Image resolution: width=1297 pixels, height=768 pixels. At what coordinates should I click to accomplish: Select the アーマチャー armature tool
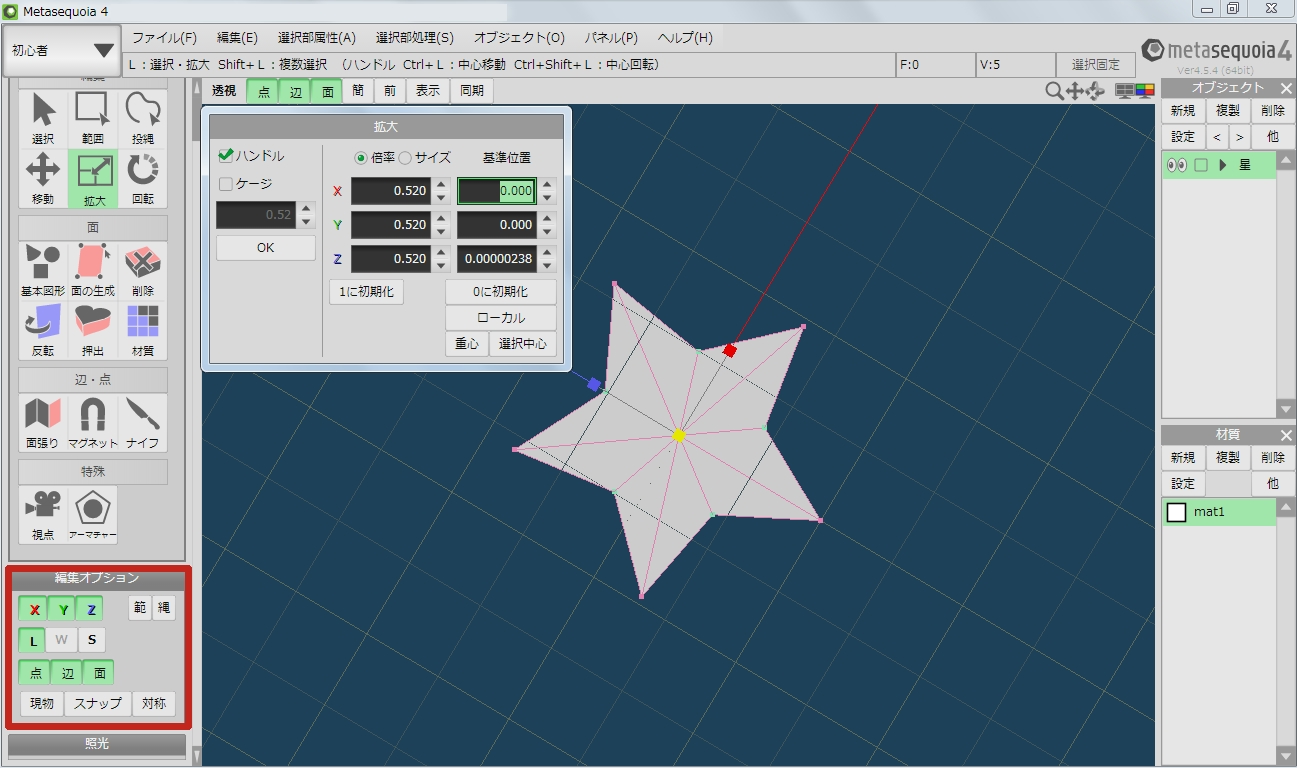click(x=93, y=515)
